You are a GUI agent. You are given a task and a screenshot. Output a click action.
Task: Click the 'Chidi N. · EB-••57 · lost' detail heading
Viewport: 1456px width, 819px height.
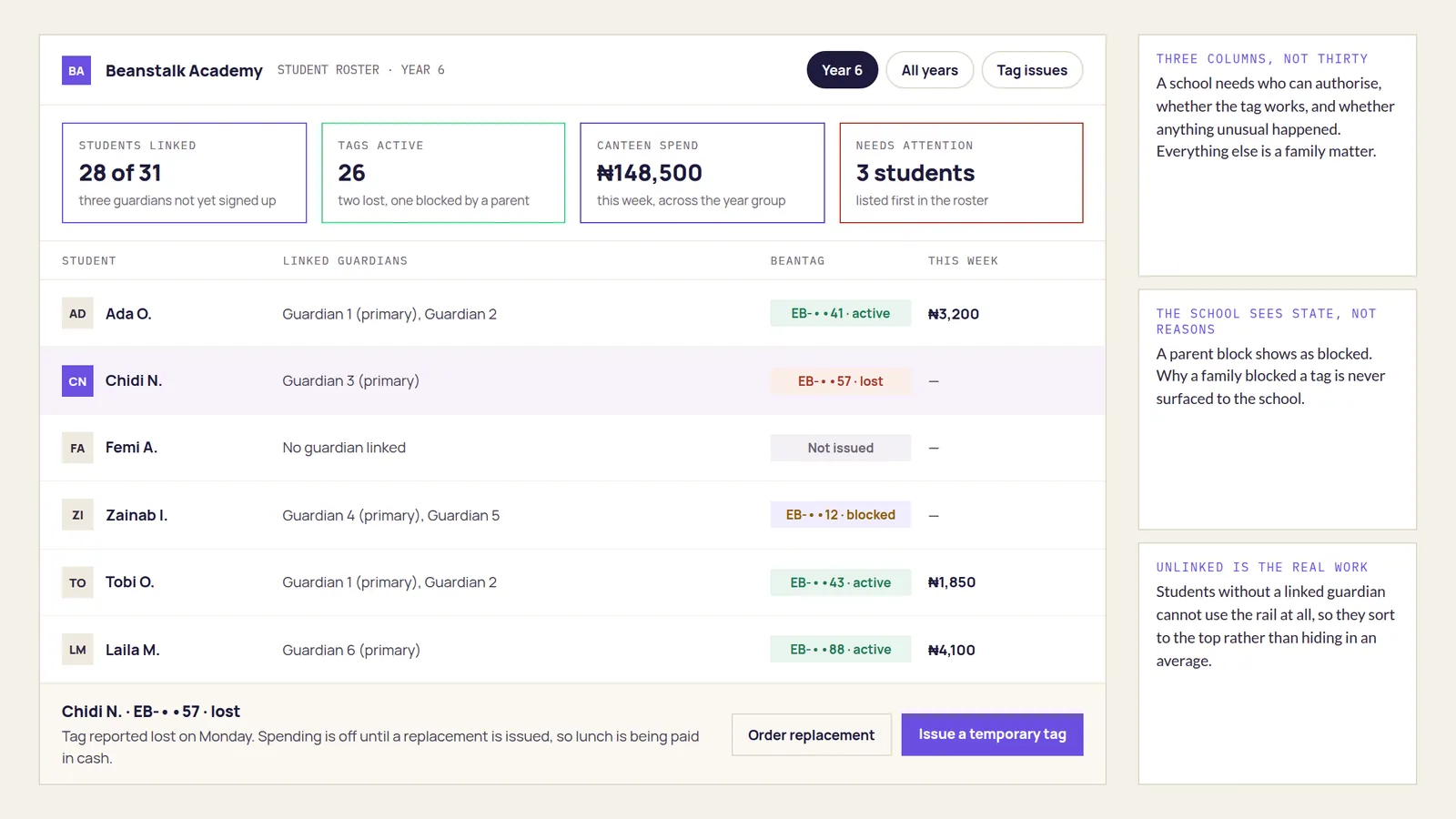click(x=151, y=712)
